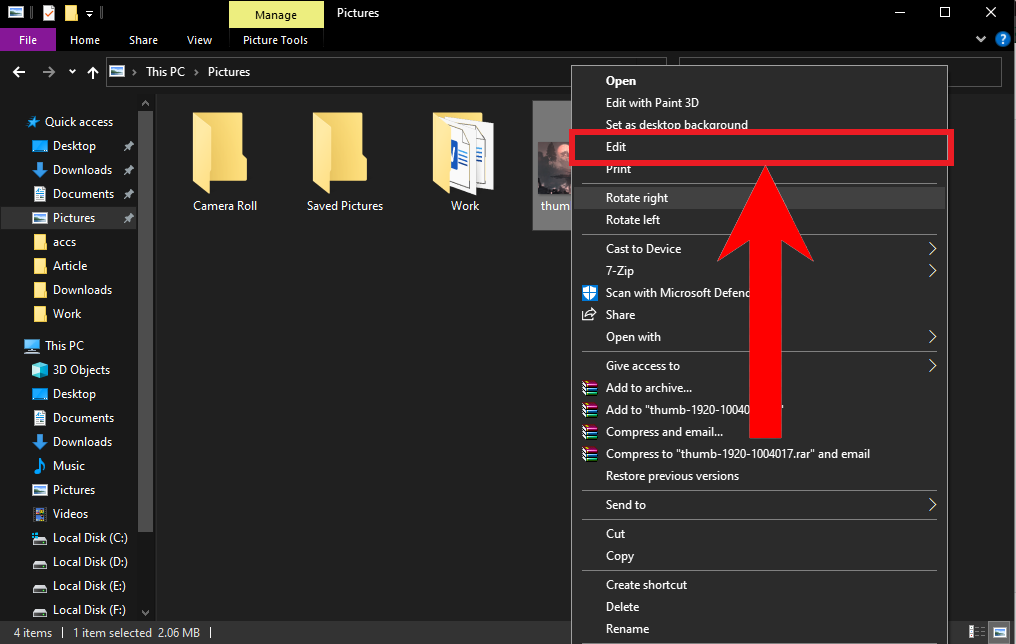This screenshot has width=1016, height=644.
Task: Click Pictures in the address bar
Action: coord(229,72)
